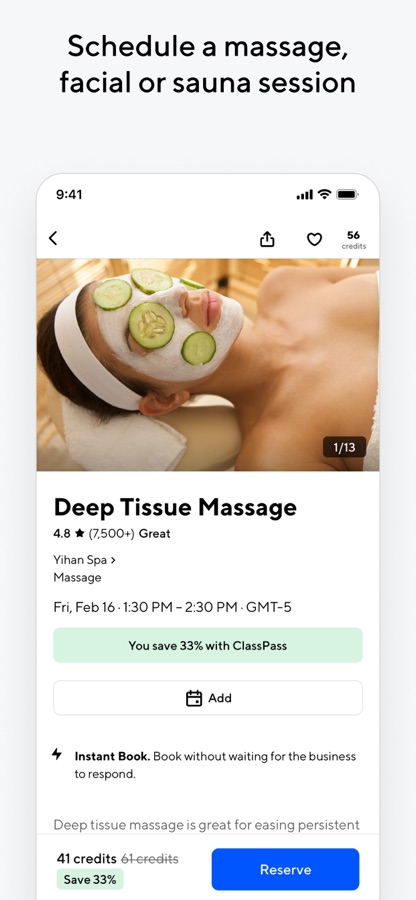
Task: Tap the back arrow icon
Action: [53, 238]
